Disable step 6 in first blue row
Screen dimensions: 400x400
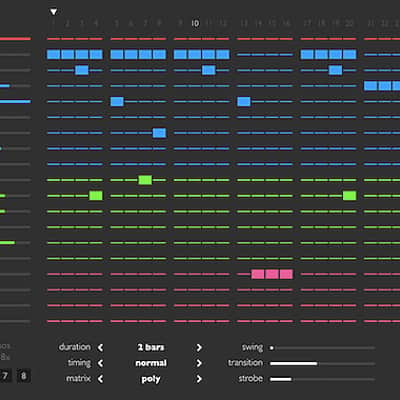pyautogui.click(x=131, y=54)
